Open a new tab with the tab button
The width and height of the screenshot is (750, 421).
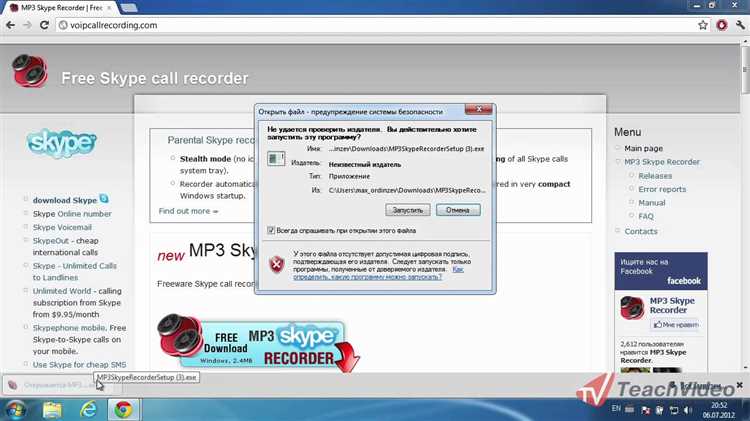point(129,8)
